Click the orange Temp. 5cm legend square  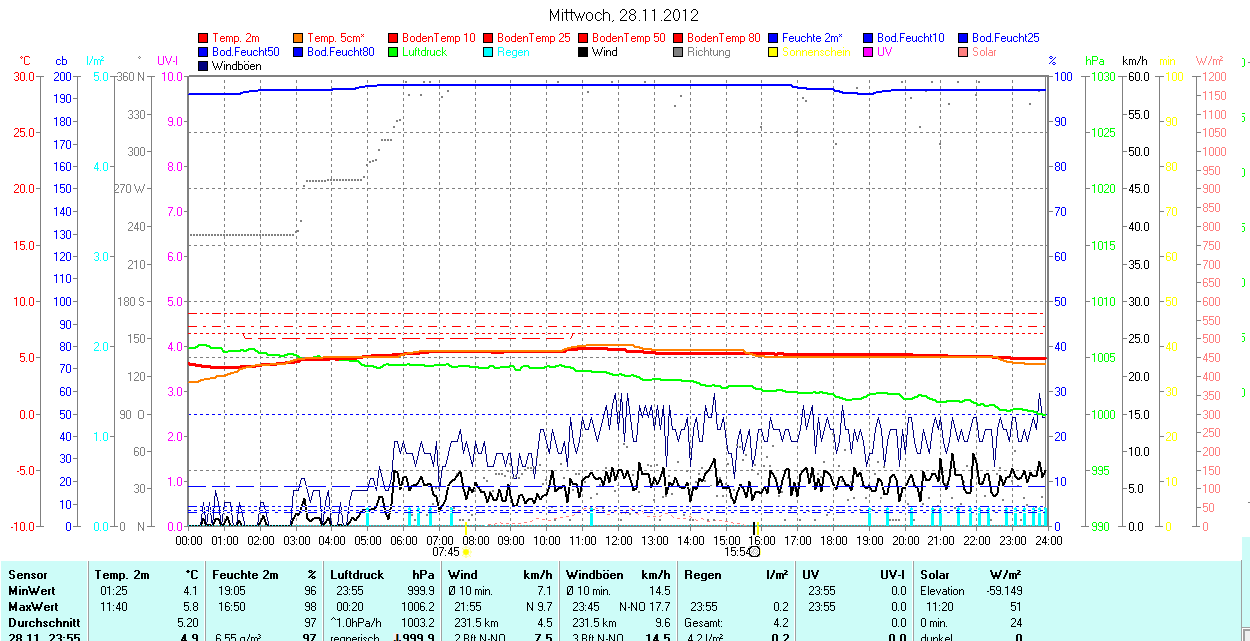point(299,38)
